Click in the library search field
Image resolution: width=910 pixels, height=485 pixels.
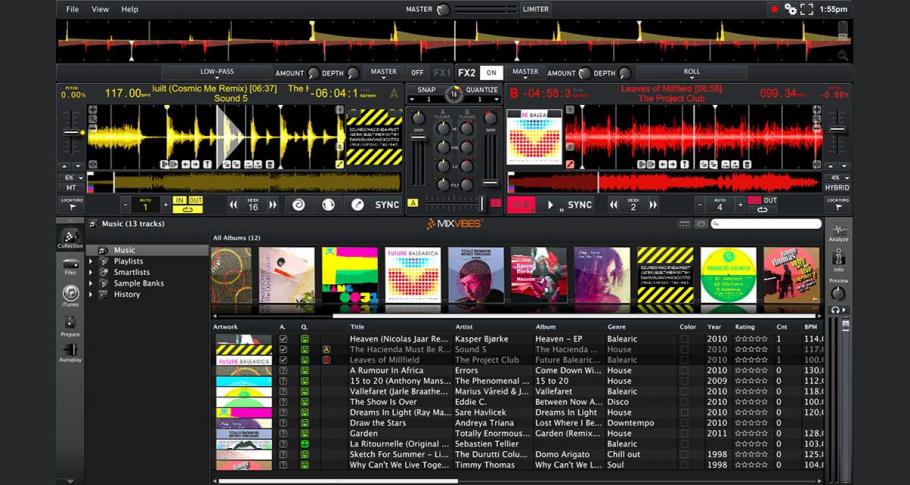click(x=766, y=223)
